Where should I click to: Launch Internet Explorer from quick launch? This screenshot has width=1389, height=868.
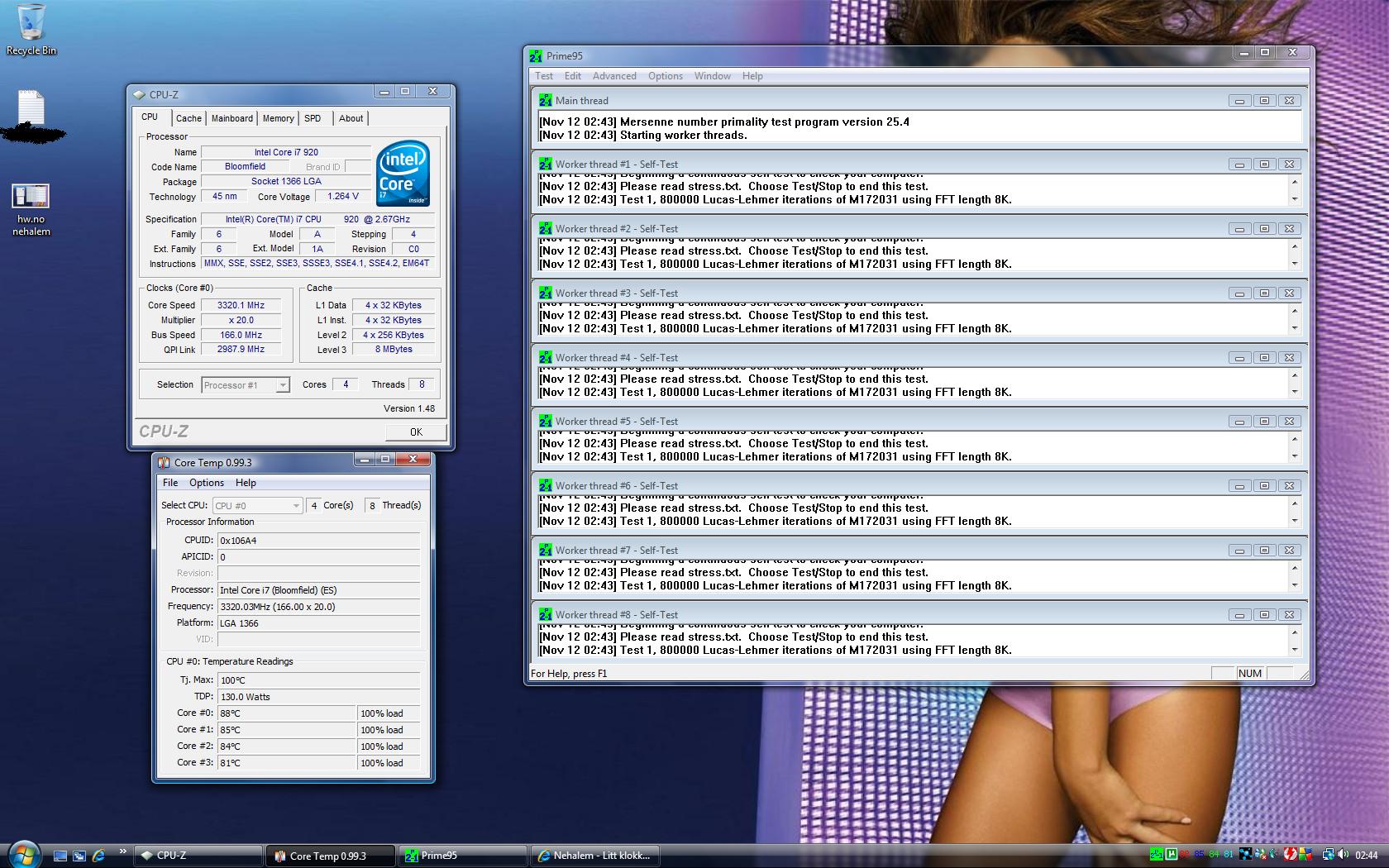[x=98, y=856]
